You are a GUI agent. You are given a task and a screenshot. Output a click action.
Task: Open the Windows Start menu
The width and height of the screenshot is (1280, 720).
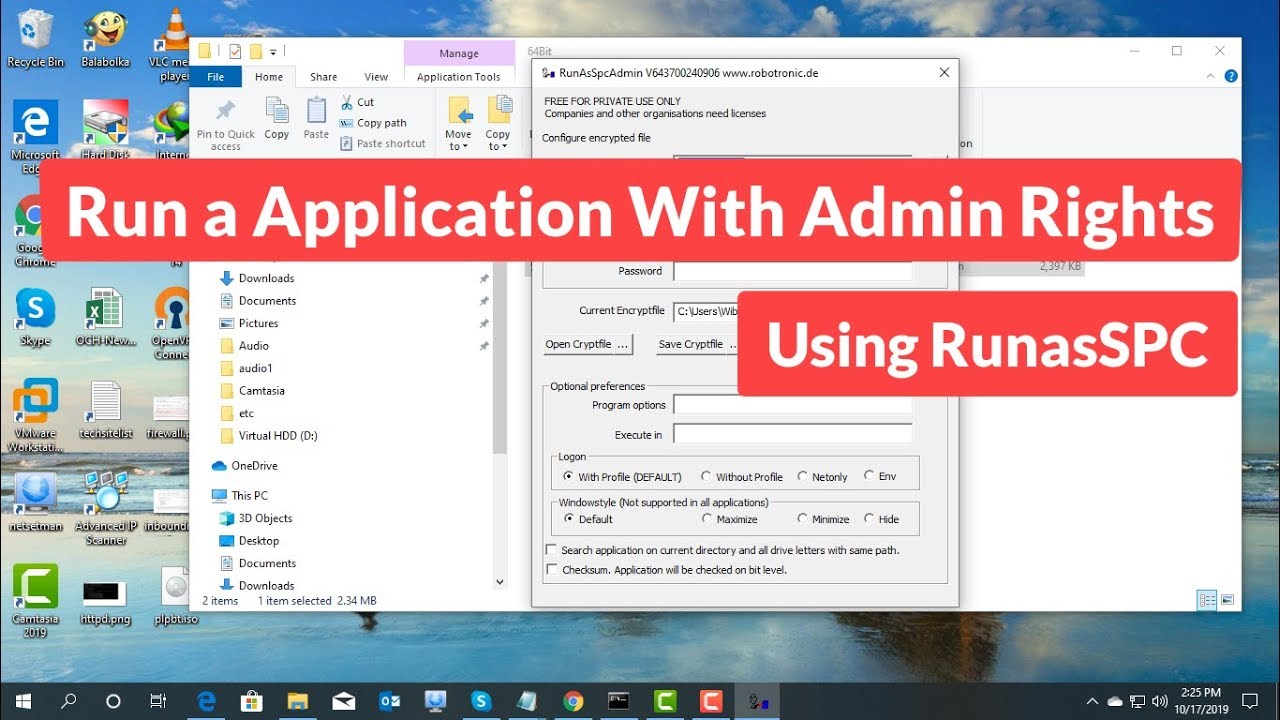pyautogui.click(x=22, y=701)
